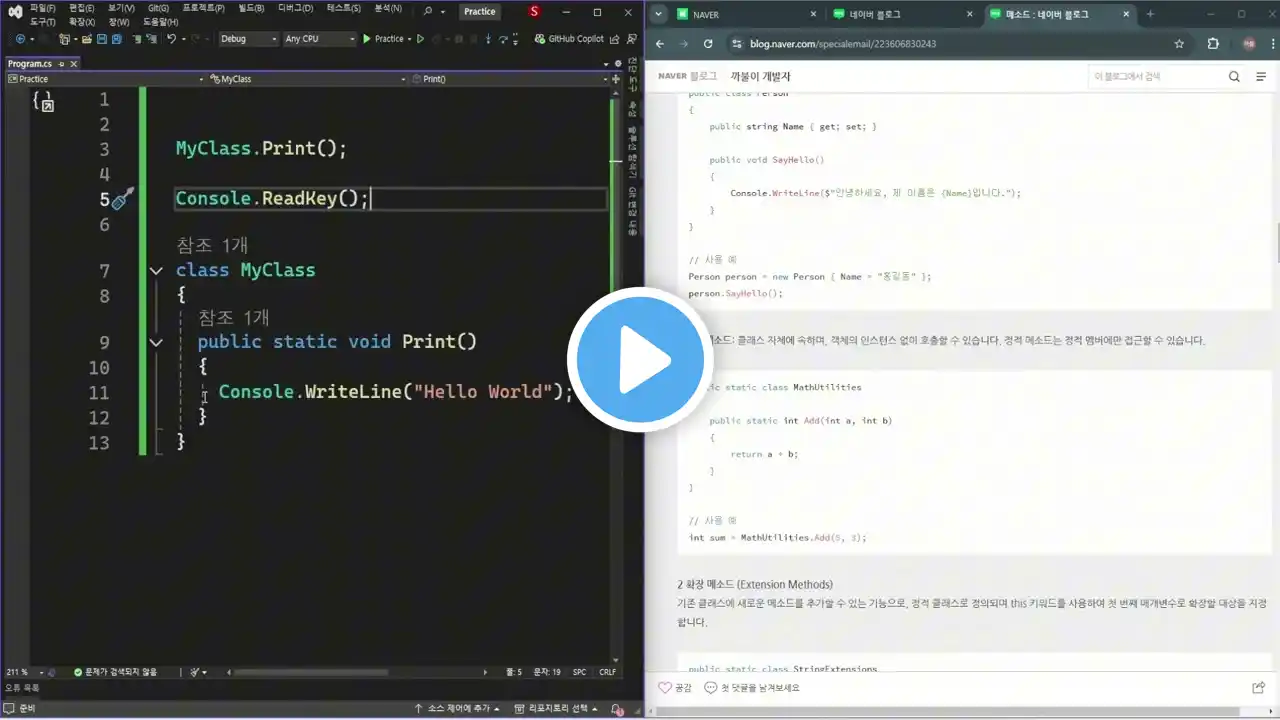Collapse the class MyClass code block
The image size is (1280, 720).
156,270
